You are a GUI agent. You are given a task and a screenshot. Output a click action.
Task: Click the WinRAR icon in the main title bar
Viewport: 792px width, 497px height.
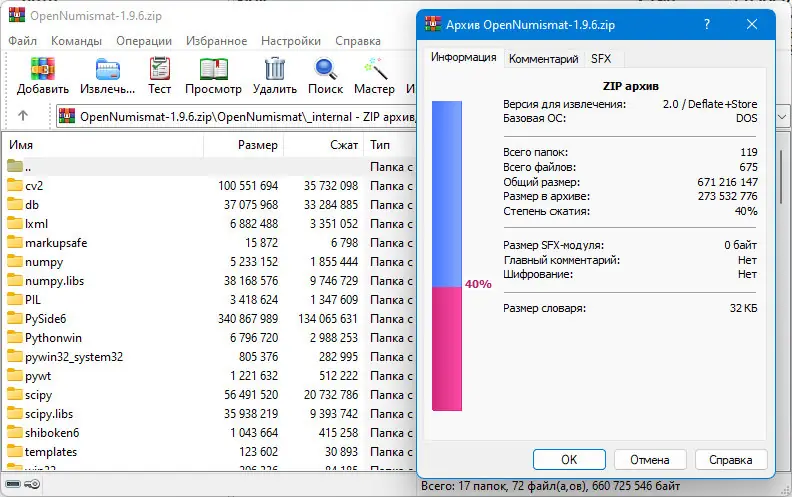point(17,15)
